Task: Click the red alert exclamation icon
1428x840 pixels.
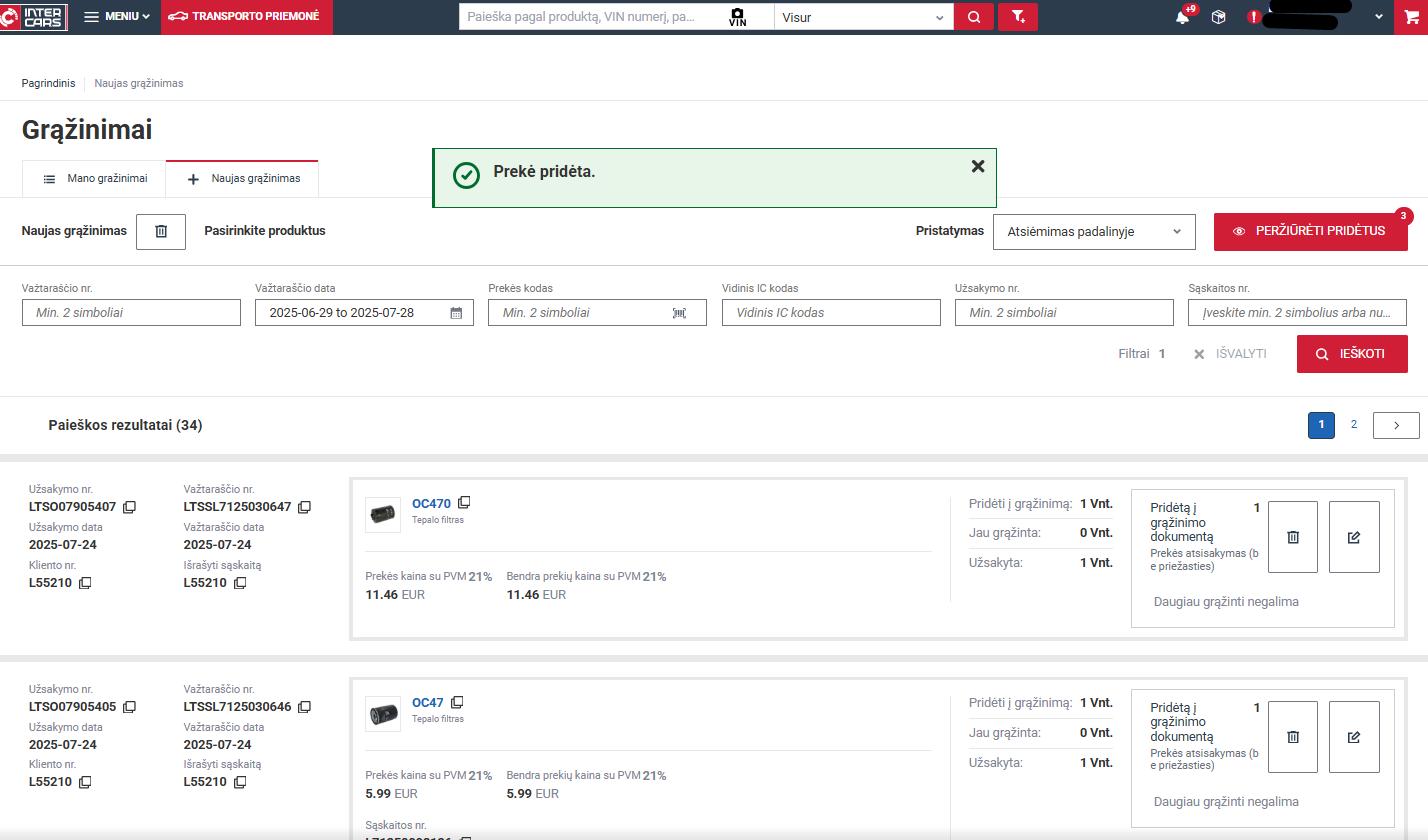Action: click(x=1253, y=17)
